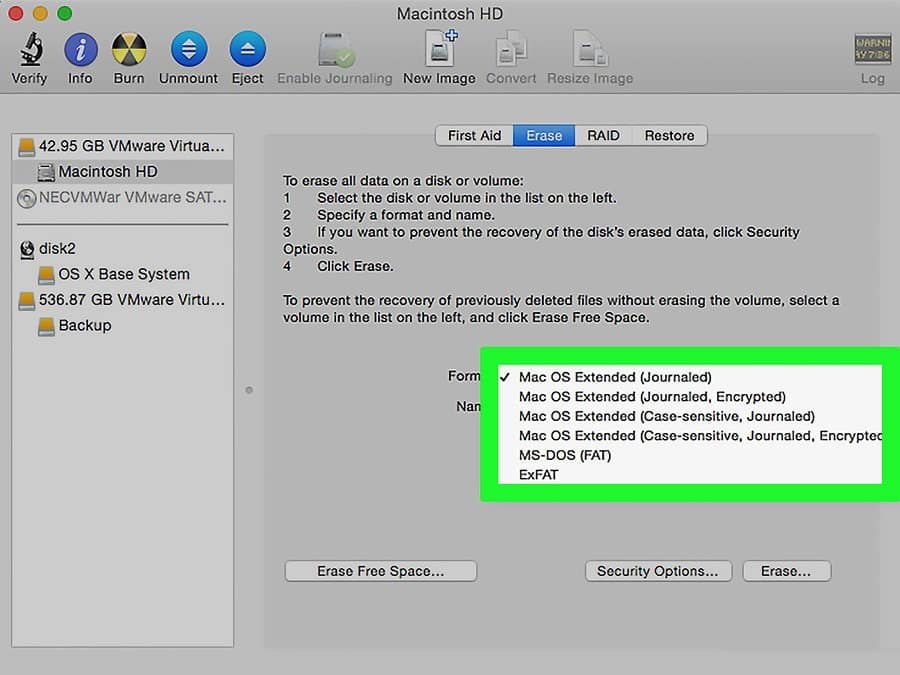Click the Verify microscope icon
The width and height of the screenshot is (900, 675).
32,49
